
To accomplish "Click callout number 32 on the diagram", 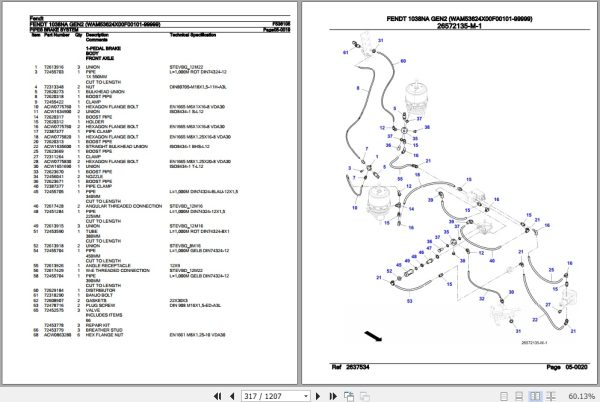I will click(x=482, y=299).
